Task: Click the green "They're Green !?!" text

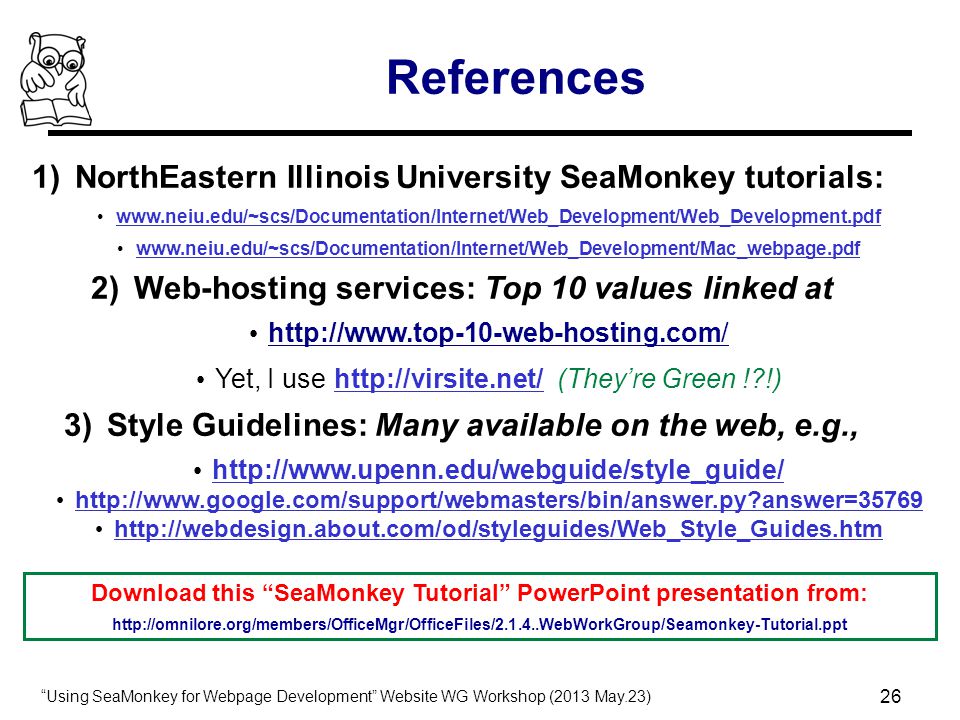Action: [669, 379]
